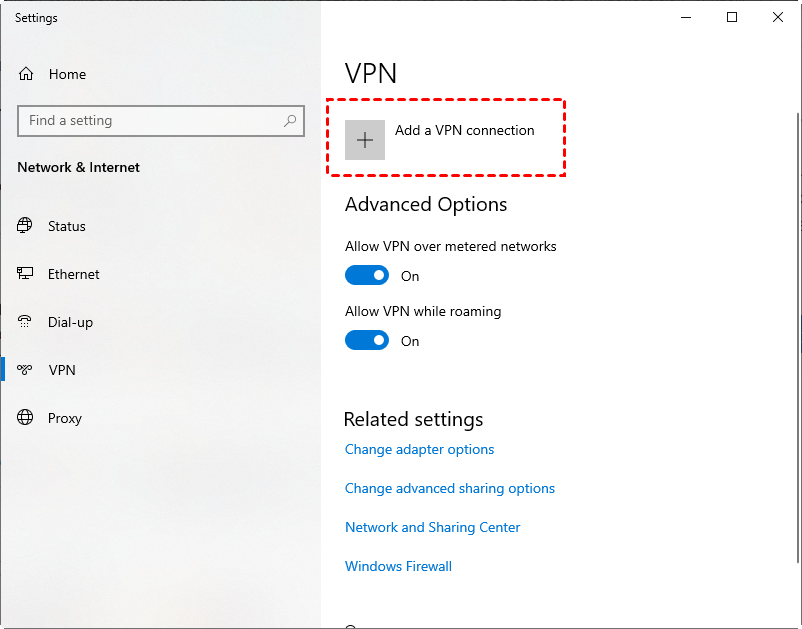
Task: Click the Dial-up phone icon
Action: pyautogui.click(x=25, y=322)
